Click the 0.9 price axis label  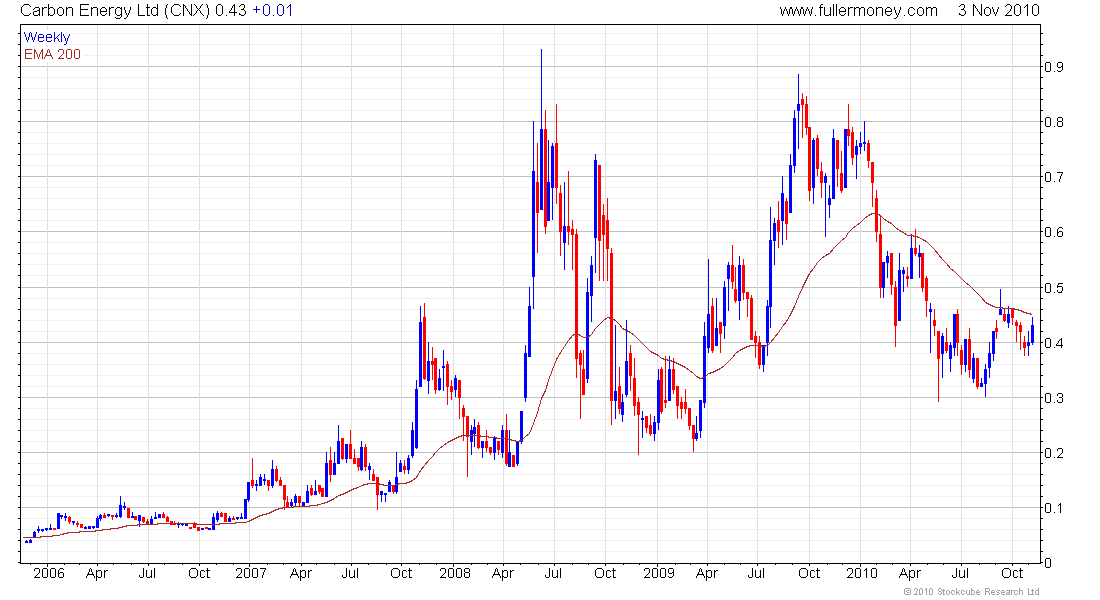coord(1054,67)
